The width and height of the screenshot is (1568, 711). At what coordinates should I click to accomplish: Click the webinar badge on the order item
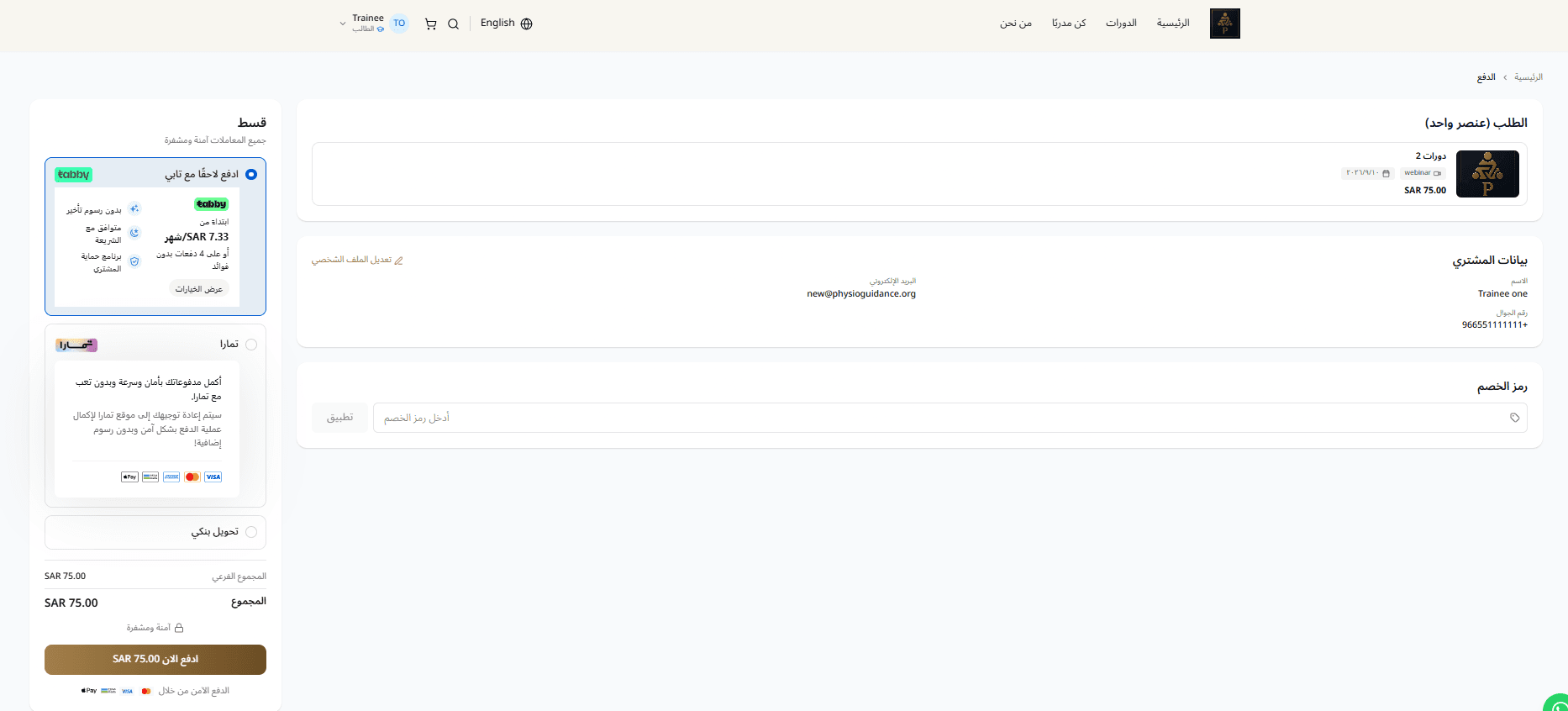[1422, 173]
